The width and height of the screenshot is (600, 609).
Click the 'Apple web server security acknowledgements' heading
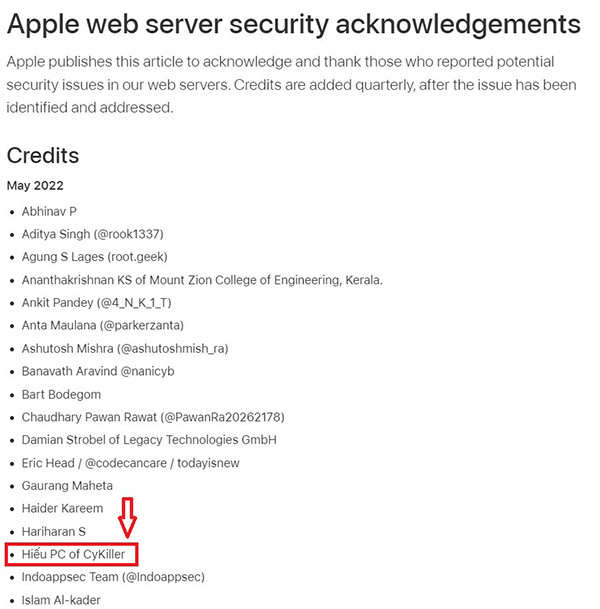click(293, 24)
